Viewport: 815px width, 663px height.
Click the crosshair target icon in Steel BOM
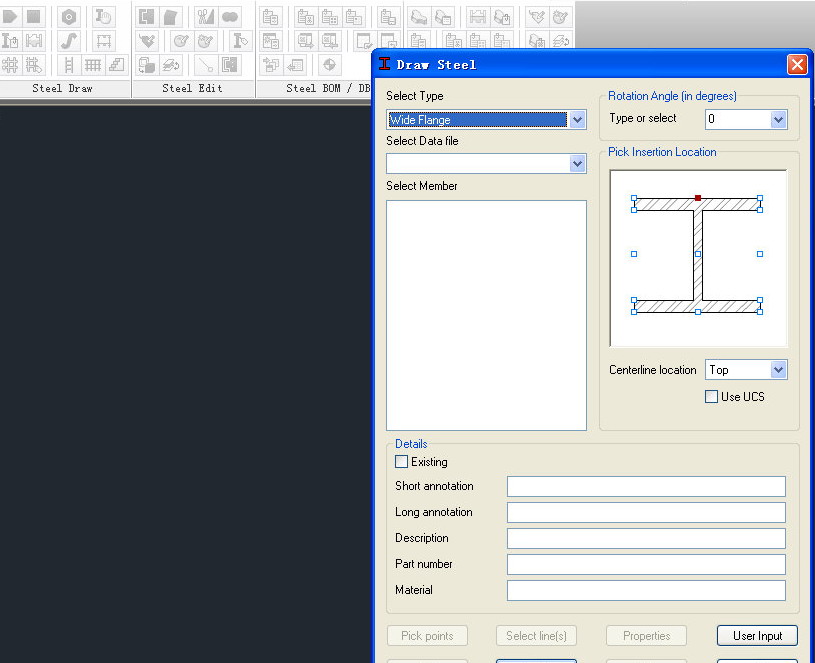click(x=329, y=65)
